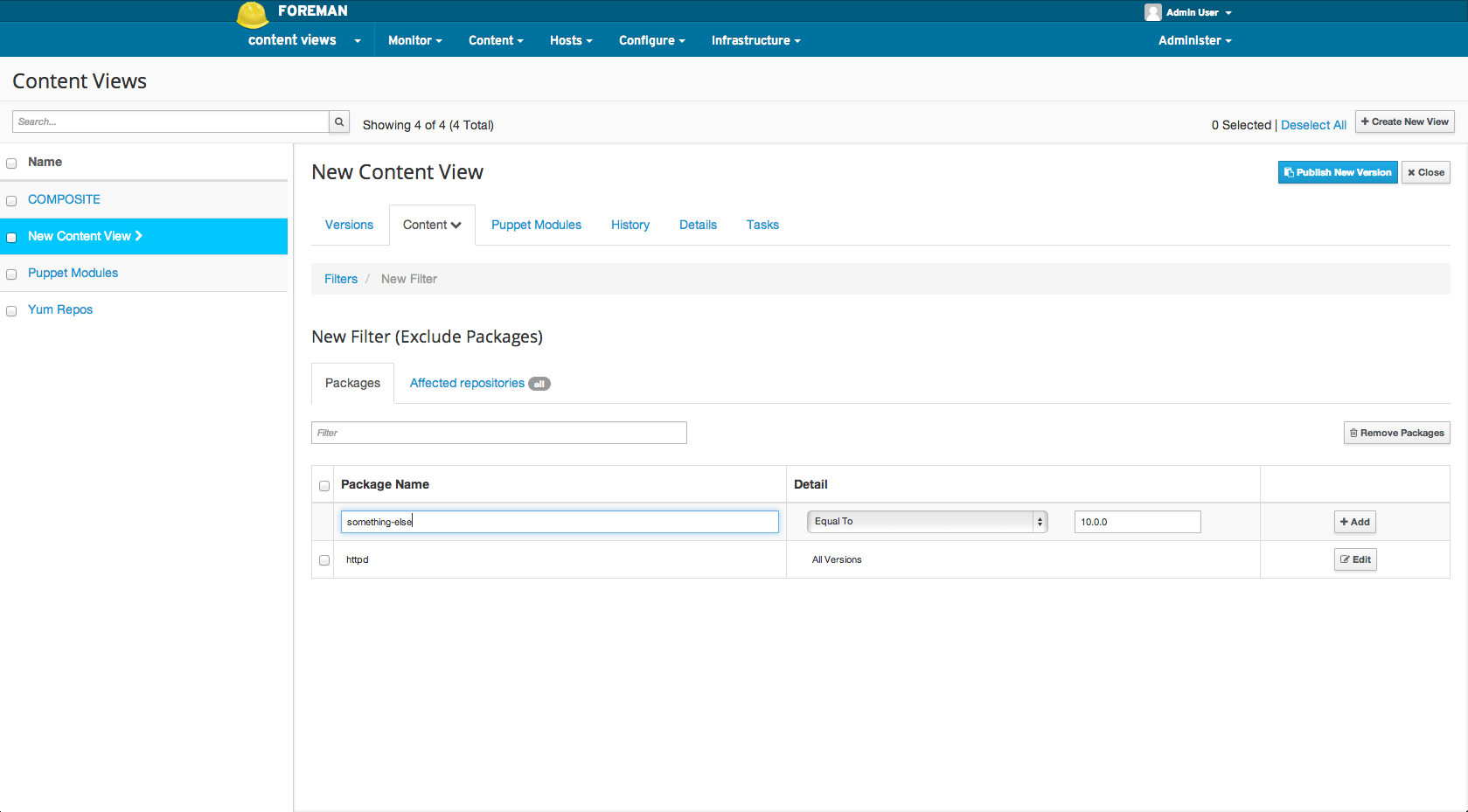This screenshot has width=1468, height=812.
Task: Click Create New View plus button
Action: click(1404, 121)
